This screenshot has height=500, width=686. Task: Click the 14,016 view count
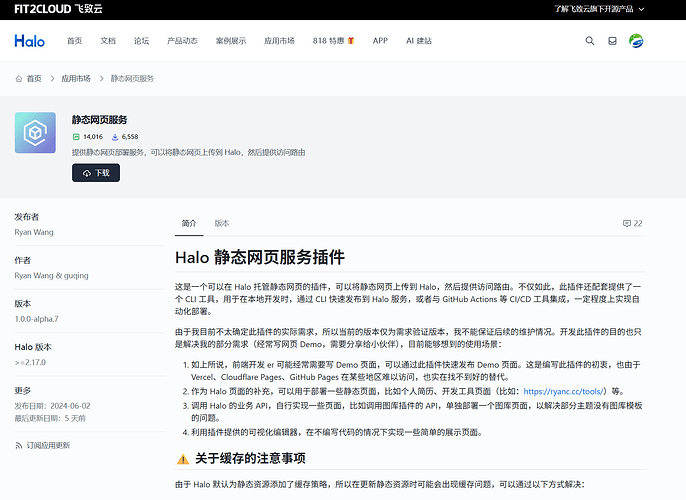point(93,137)
